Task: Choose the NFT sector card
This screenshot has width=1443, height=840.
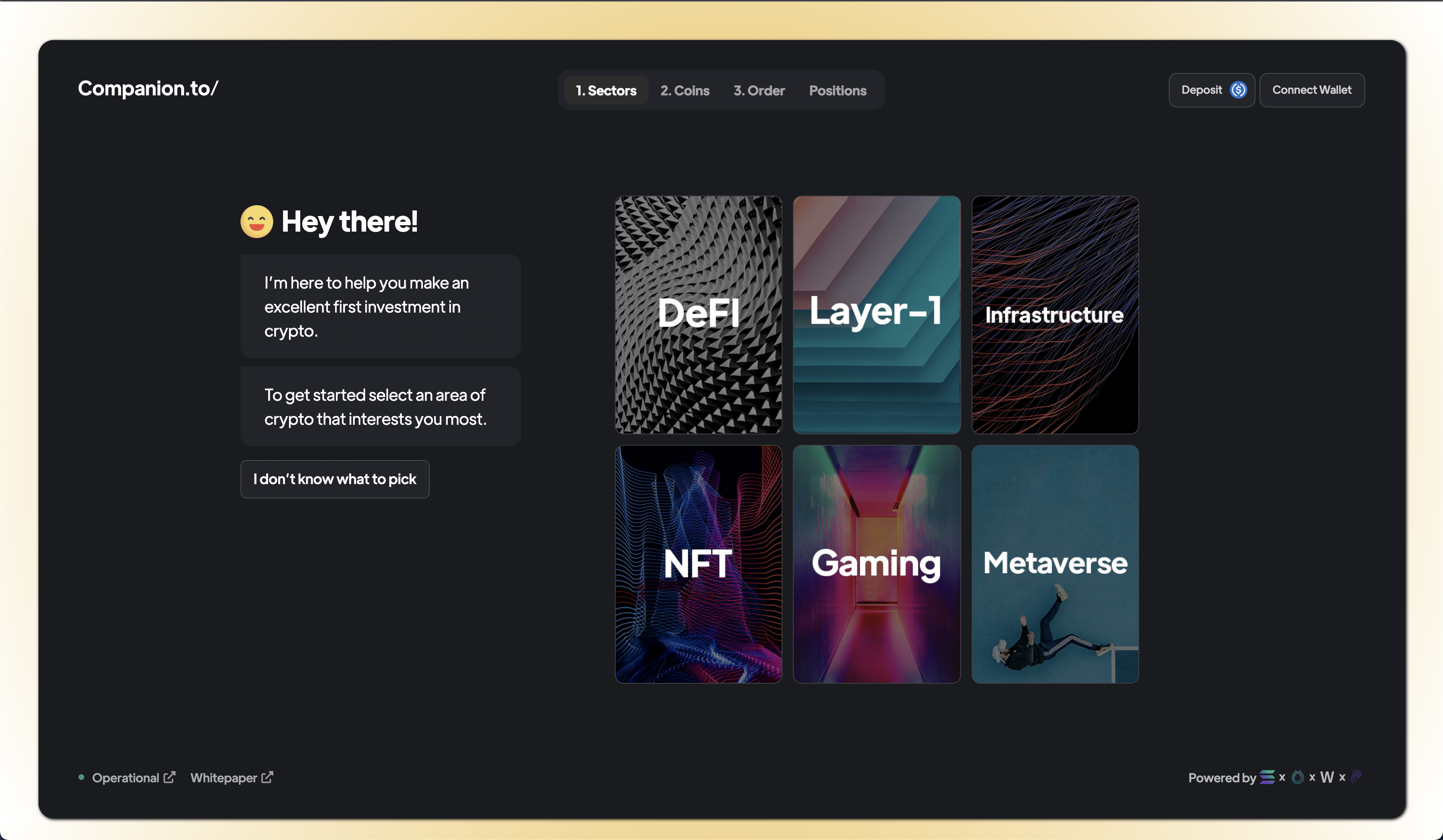Action: point(698,564)
